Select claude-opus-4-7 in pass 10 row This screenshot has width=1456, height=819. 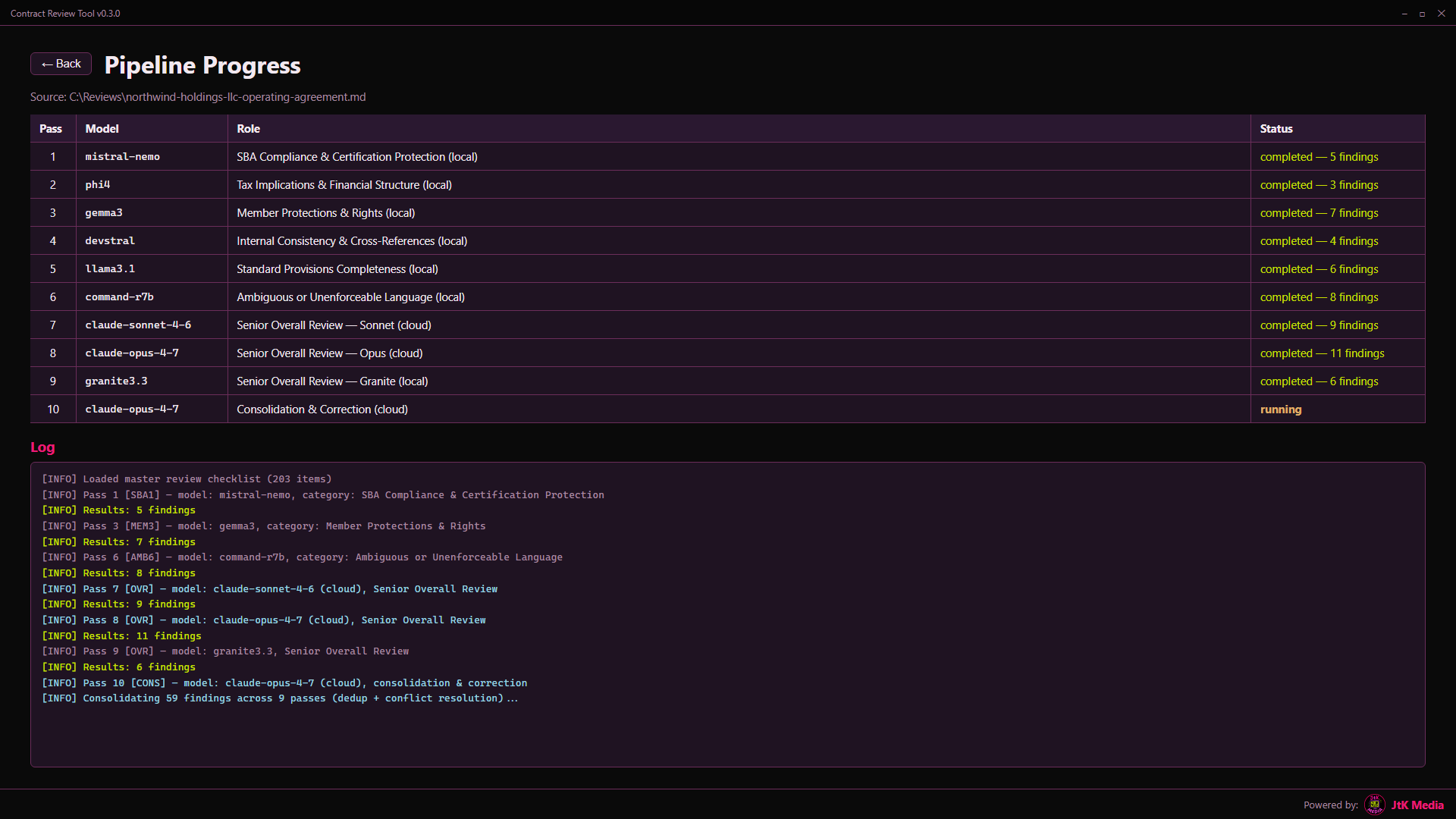pyautogui.click(x=152, y=409)
